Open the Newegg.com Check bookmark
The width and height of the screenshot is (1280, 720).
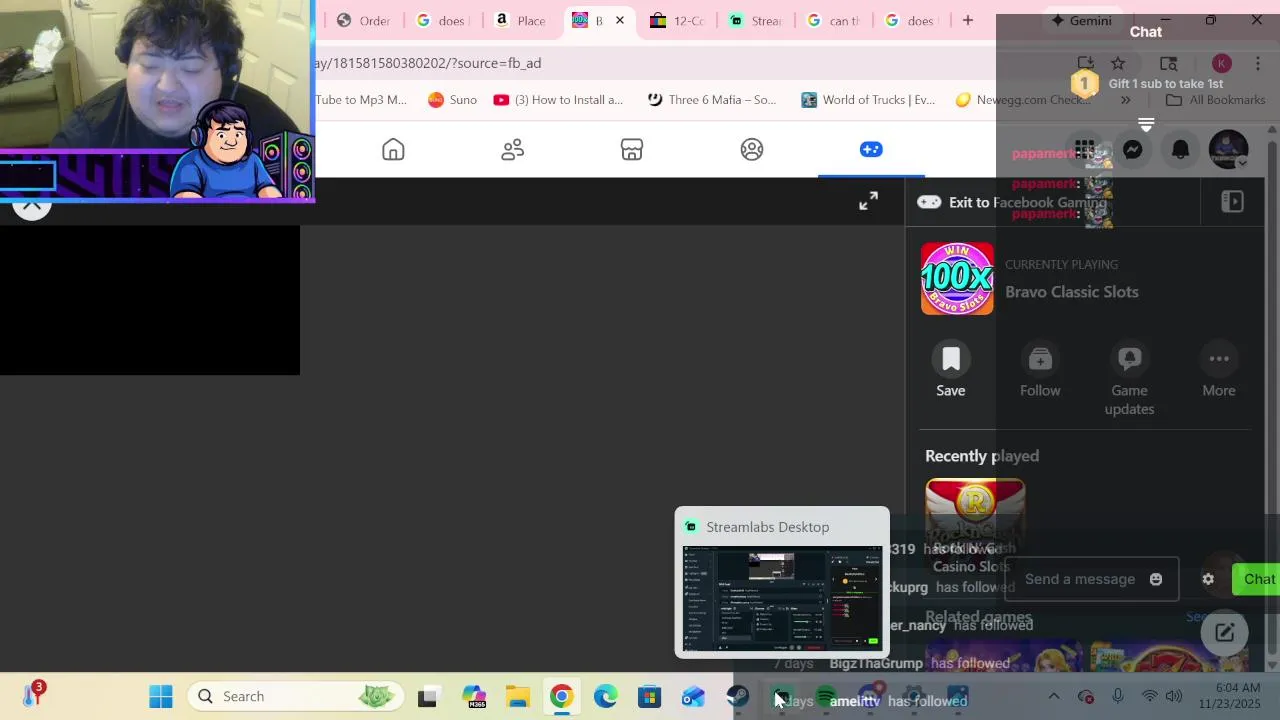pyautogui.click(x=1025, y=100)
